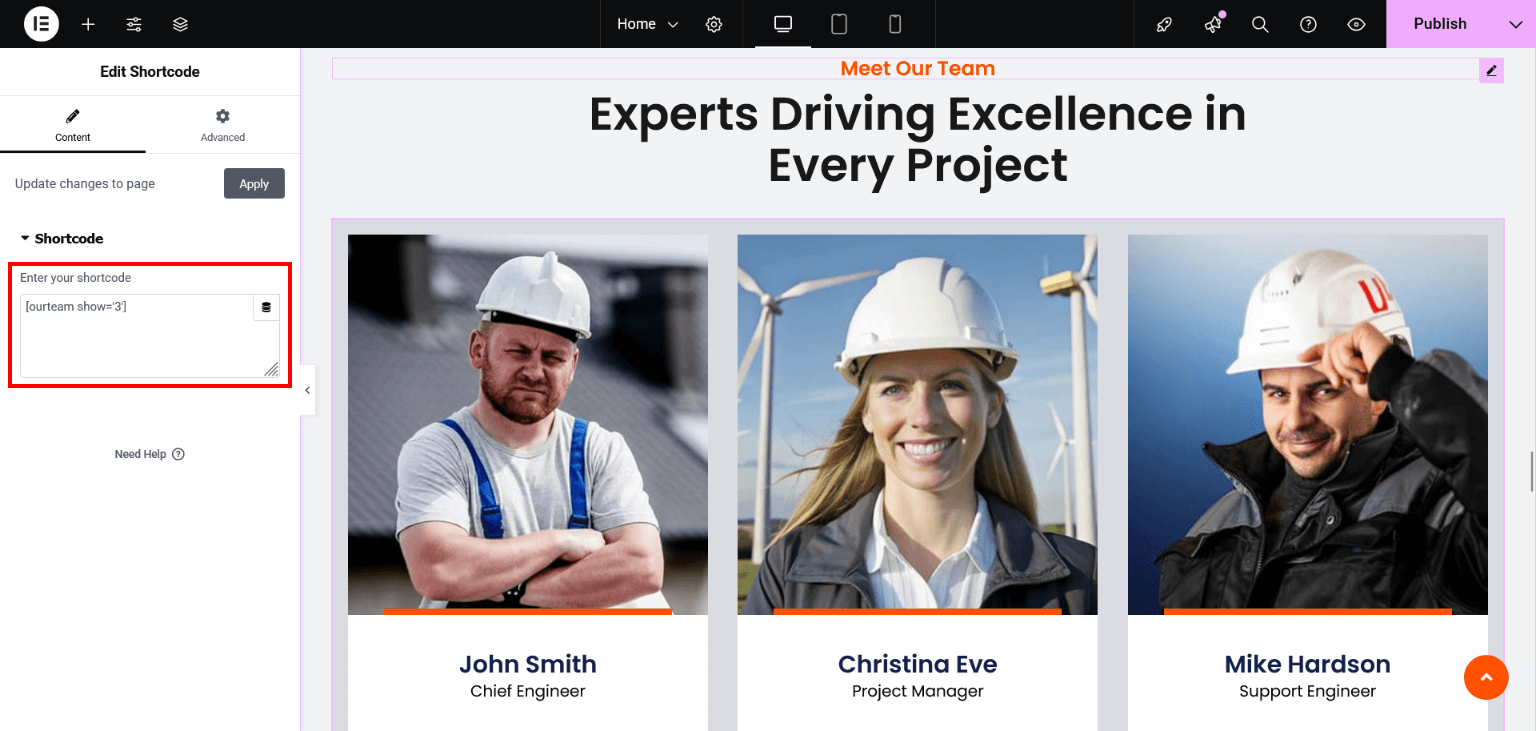Open the Home page dropdown
Image resolution: width=1536 pixels, height=731 pixels.
click(x=647, y=24)
